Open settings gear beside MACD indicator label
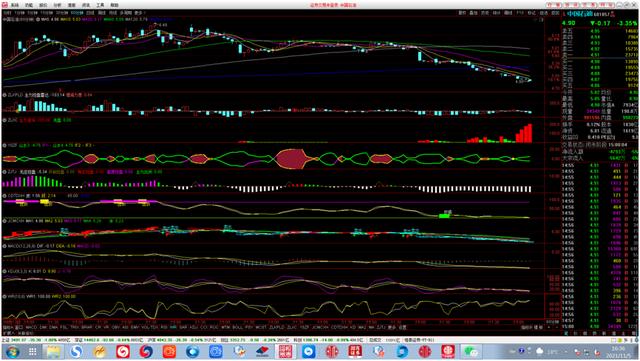 coord(4,246)
